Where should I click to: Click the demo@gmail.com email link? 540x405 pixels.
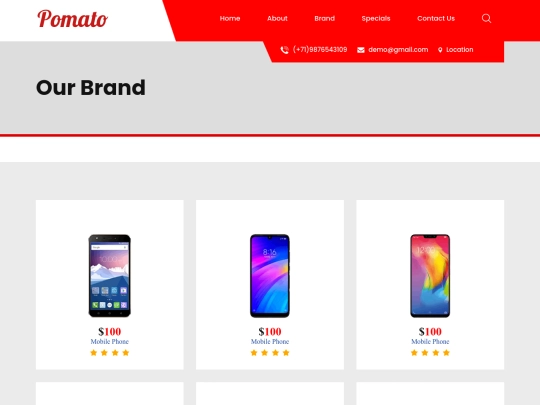click(398, 50)
